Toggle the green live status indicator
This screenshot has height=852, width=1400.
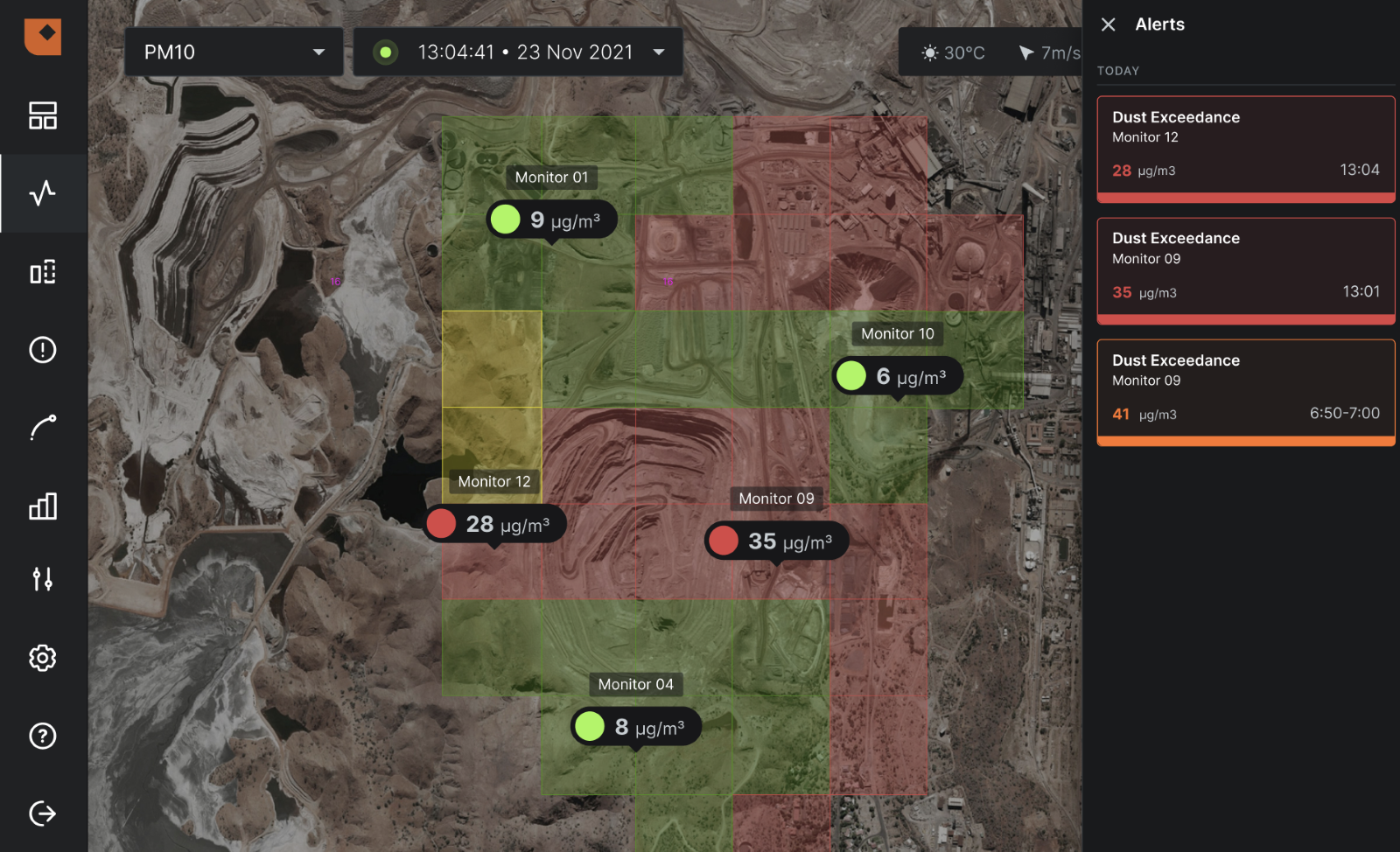(x=385, y=52)
